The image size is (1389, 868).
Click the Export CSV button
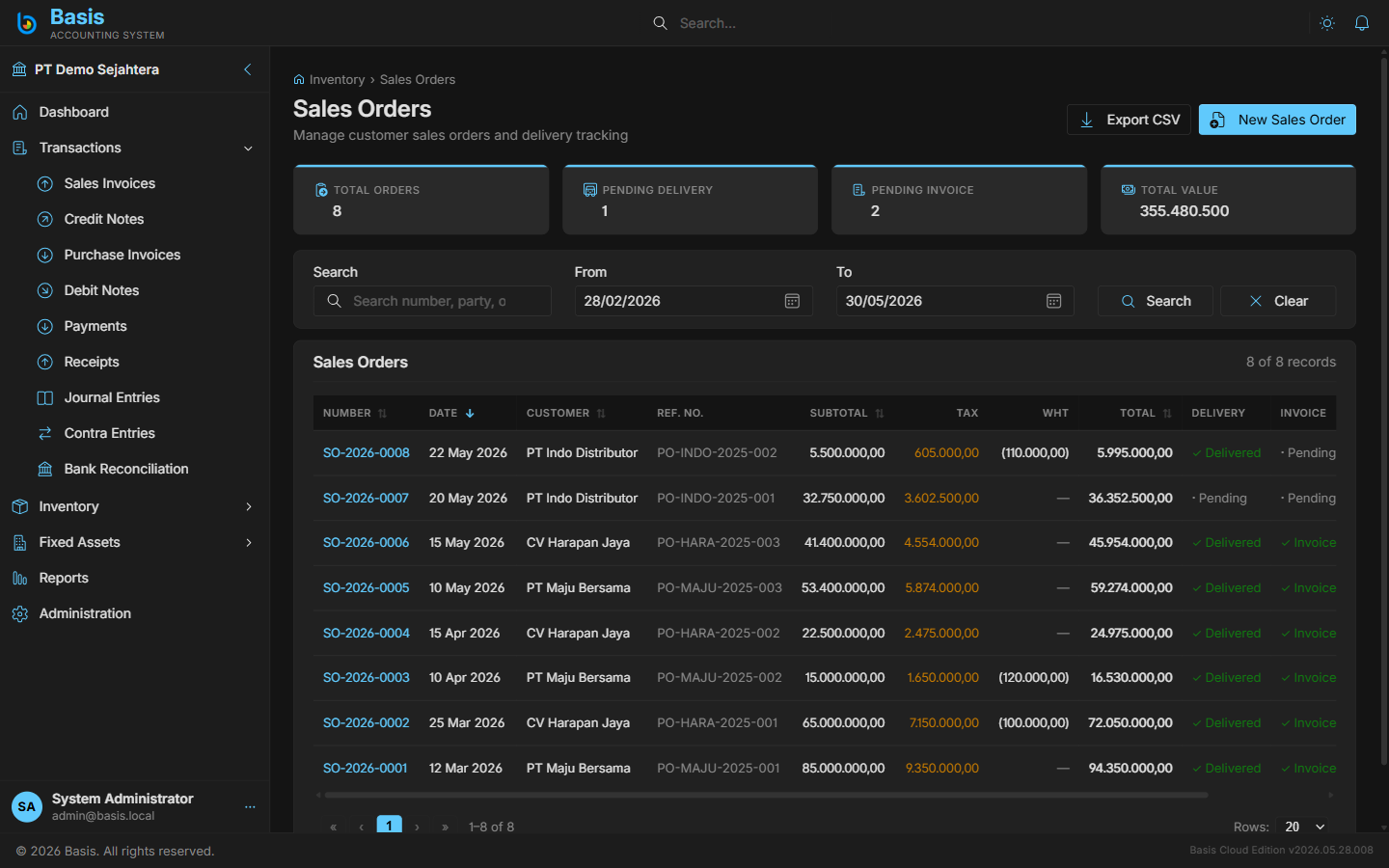tap(1129, 120)
